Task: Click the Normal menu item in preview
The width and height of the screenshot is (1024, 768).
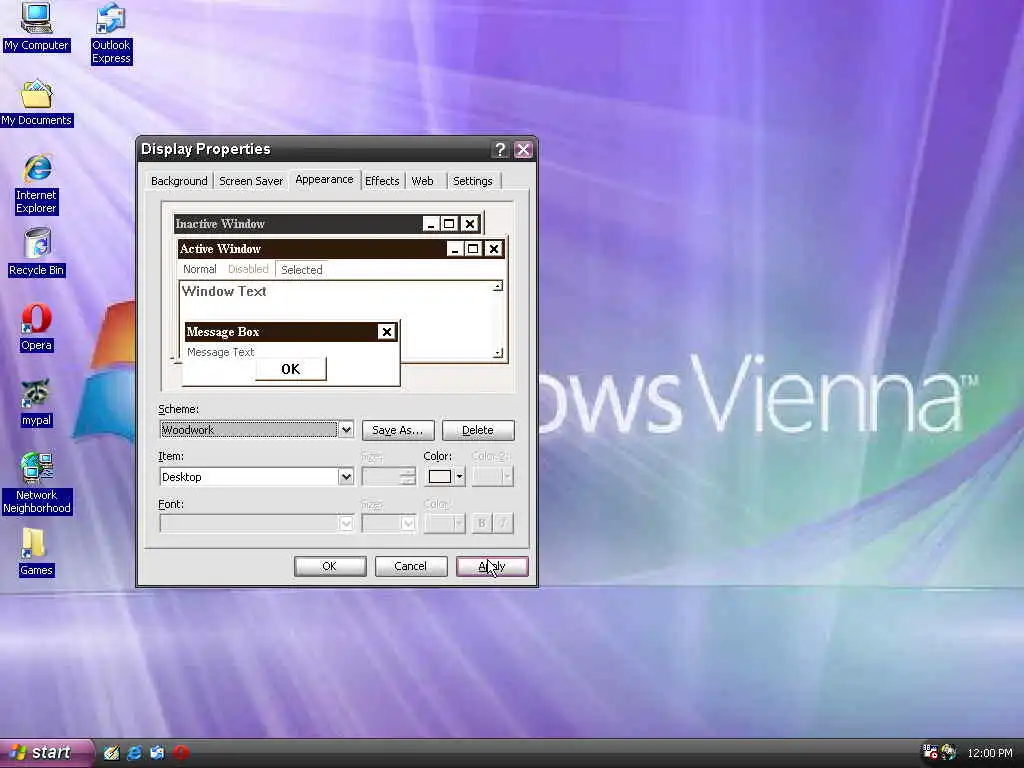Action: click(199, 269)
